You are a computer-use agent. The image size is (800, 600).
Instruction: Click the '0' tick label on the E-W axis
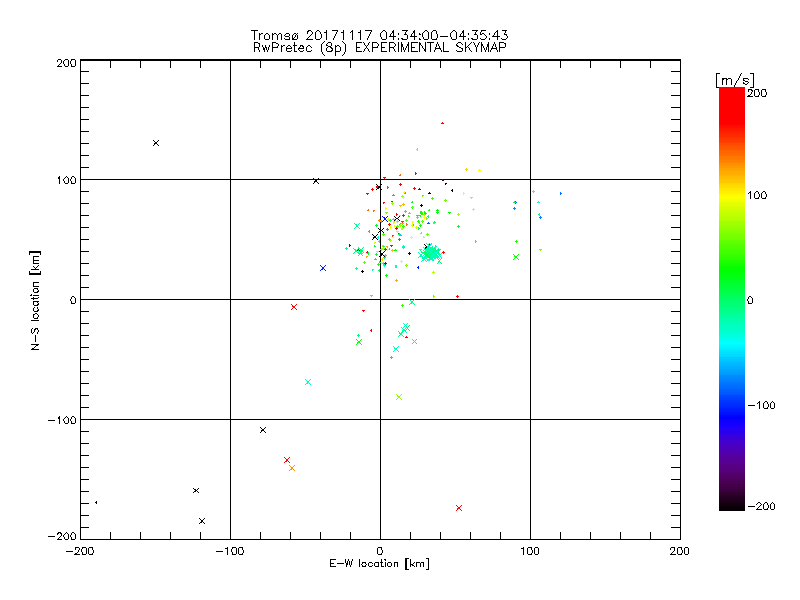pyautogui.click(x=380, y=551)
